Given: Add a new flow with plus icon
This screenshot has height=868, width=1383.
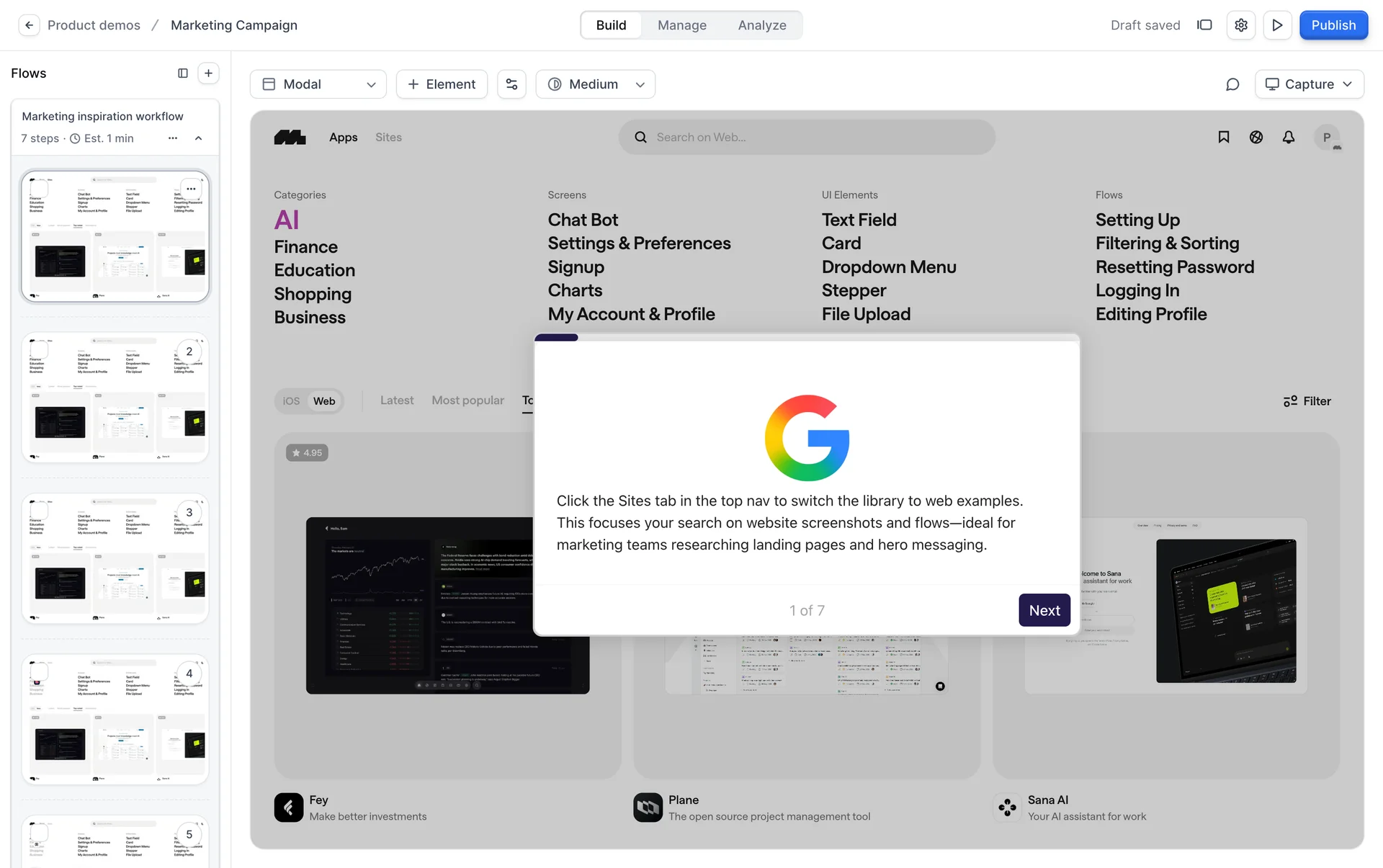Looking at the screenshot, I should click(x=208, y=73).
